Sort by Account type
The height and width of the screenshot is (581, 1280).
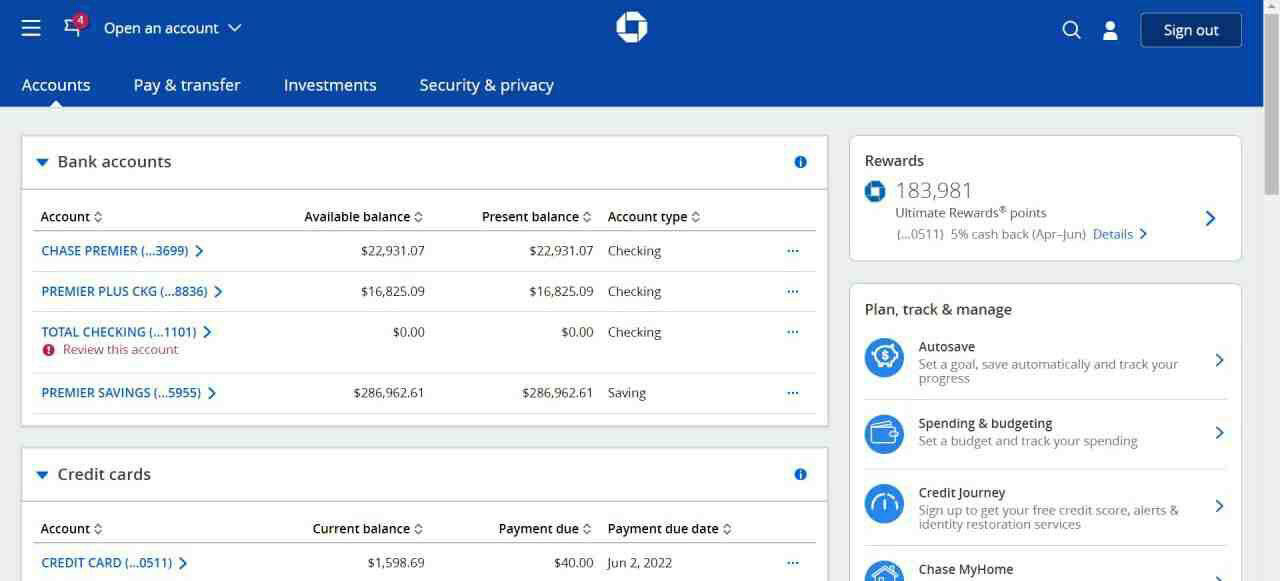(654, 217)
